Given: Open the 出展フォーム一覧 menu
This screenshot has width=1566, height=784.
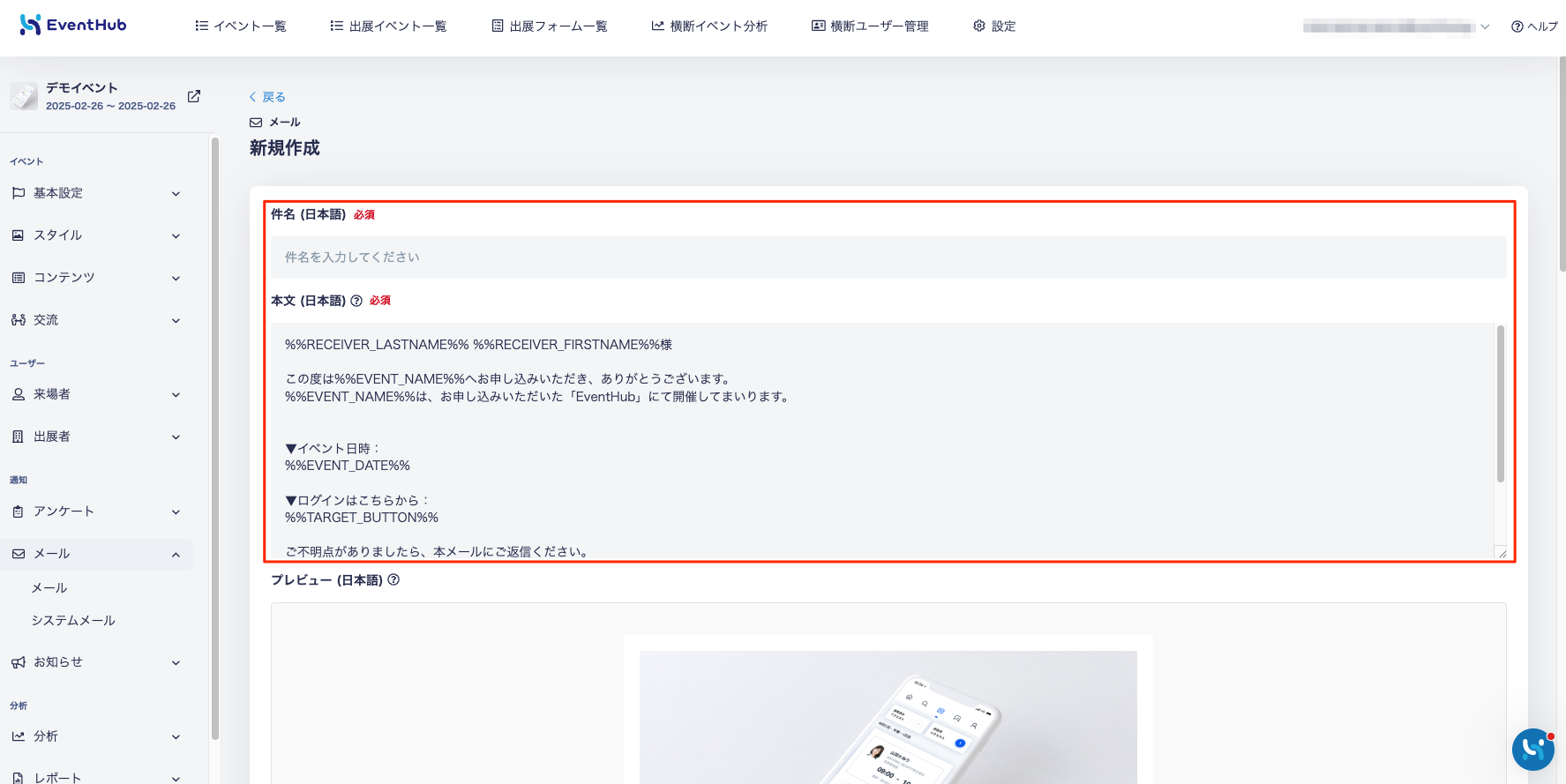Looking at the screenshot, I should [550, 26].
